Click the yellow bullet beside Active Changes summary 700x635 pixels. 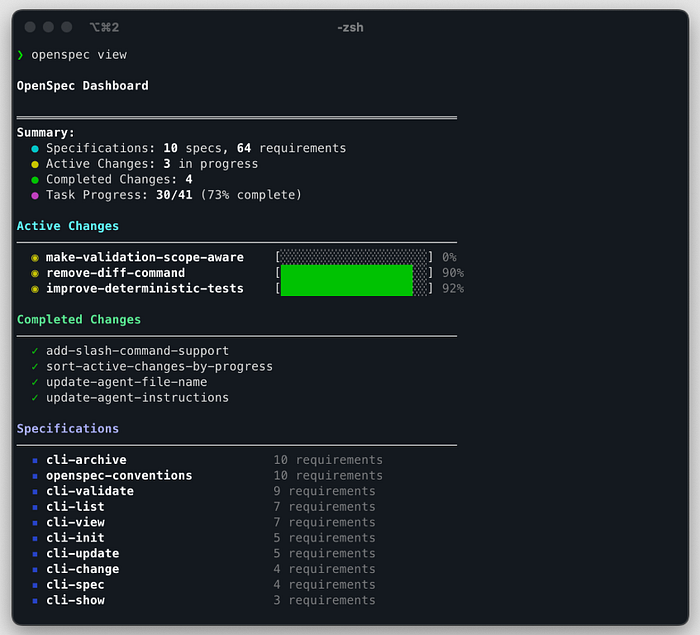click(x=35, y=164)
